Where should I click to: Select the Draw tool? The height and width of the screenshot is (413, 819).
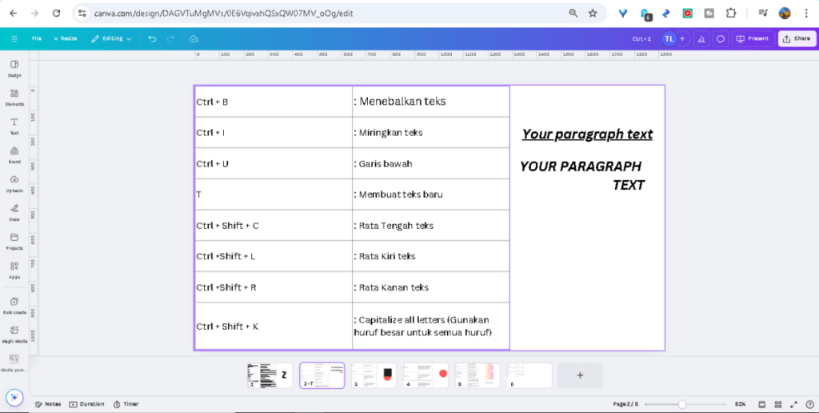click(14, 212)
